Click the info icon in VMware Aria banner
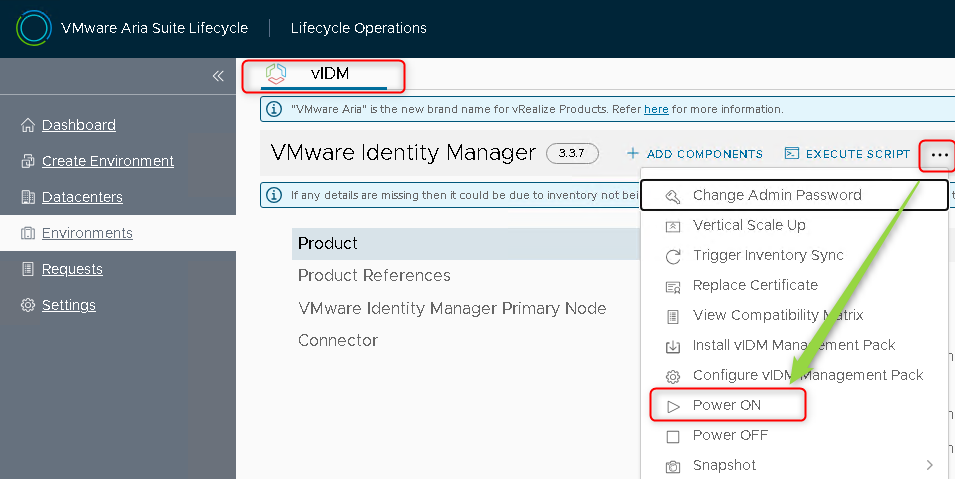 [274, 109]
